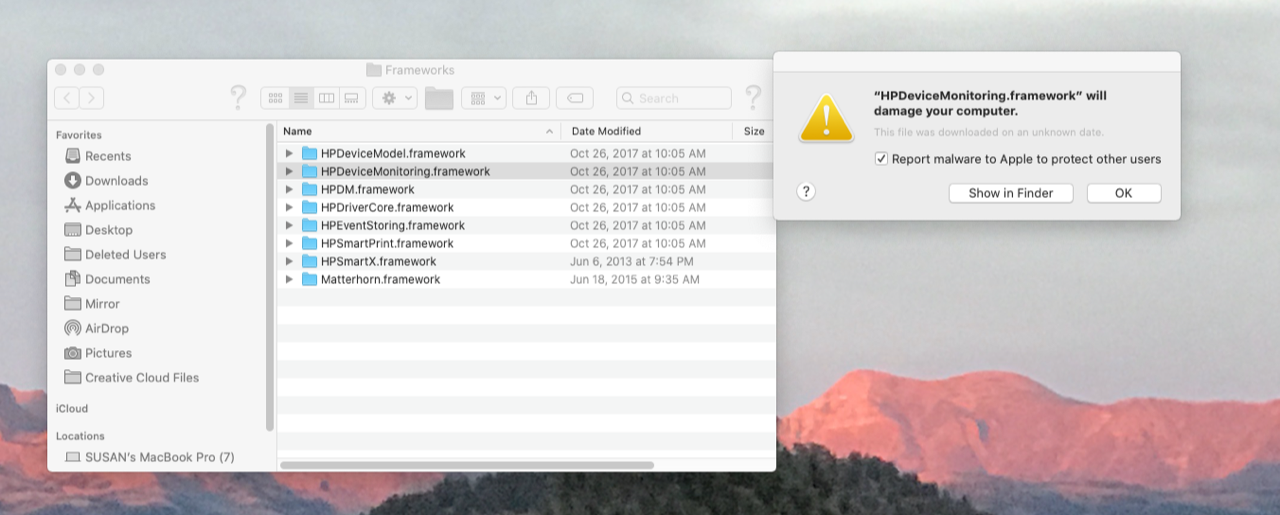The width and height of the screenshot is (1280, 515).
Task: Switch Finder to column view
Action: (326, 98)
